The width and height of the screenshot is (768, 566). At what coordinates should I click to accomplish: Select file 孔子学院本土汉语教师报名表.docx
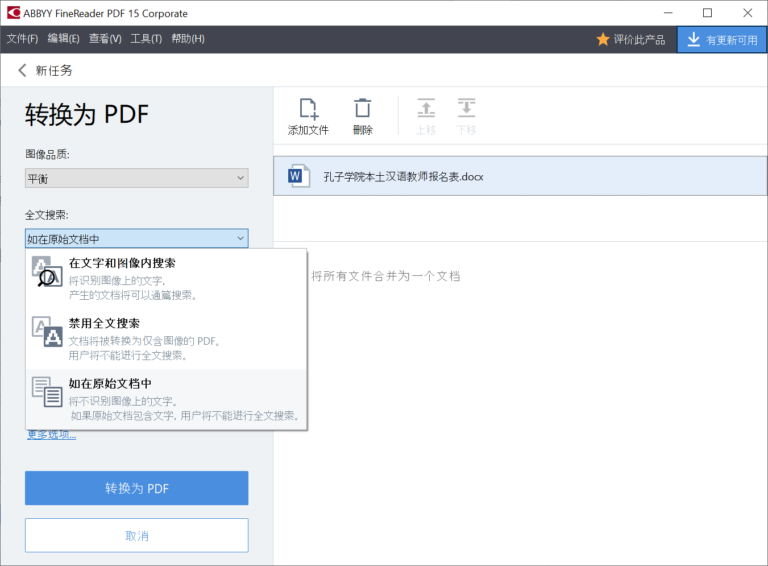pyautogui.click(x=520, y=176)
